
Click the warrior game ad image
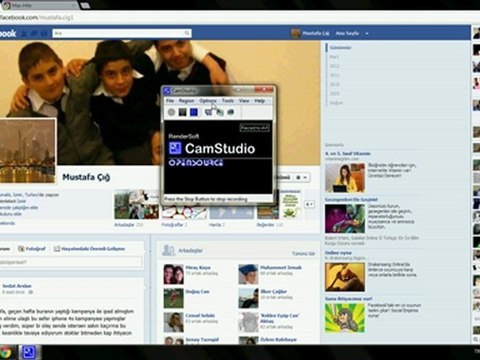click(x=345, y=277)
